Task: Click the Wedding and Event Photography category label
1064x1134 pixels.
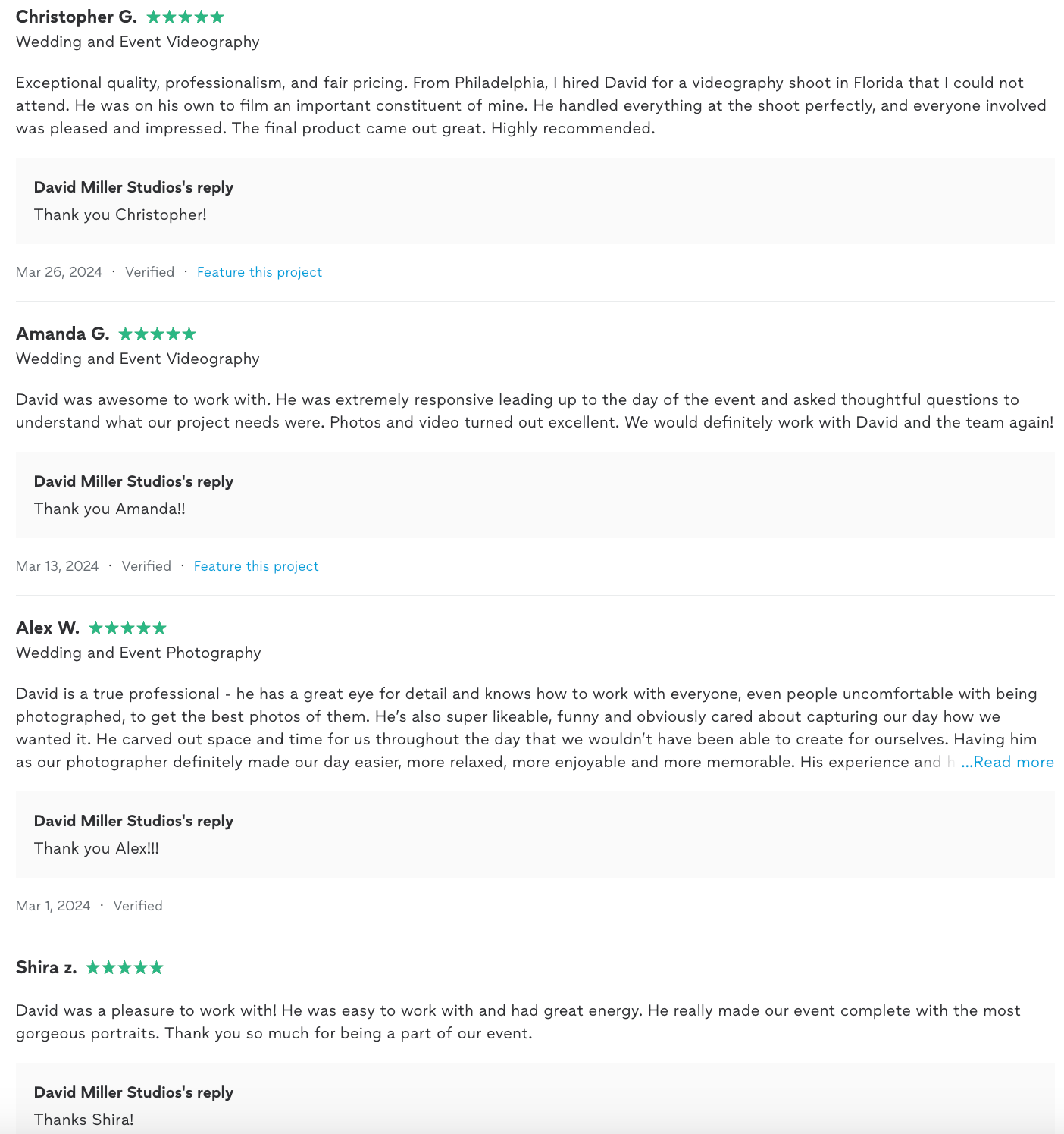Action: pos(139,653)
